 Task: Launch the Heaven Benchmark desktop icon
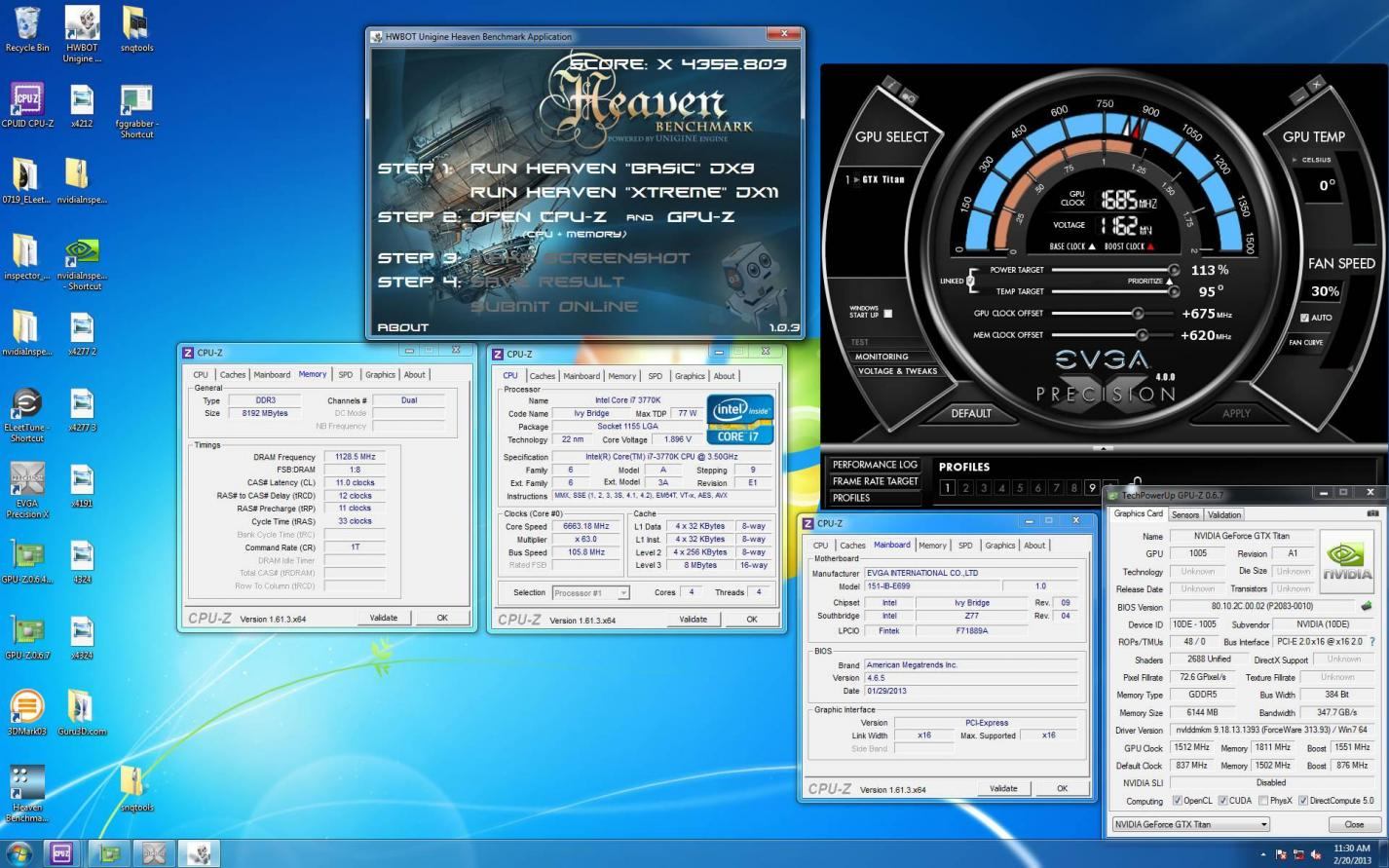pos(27,795)
